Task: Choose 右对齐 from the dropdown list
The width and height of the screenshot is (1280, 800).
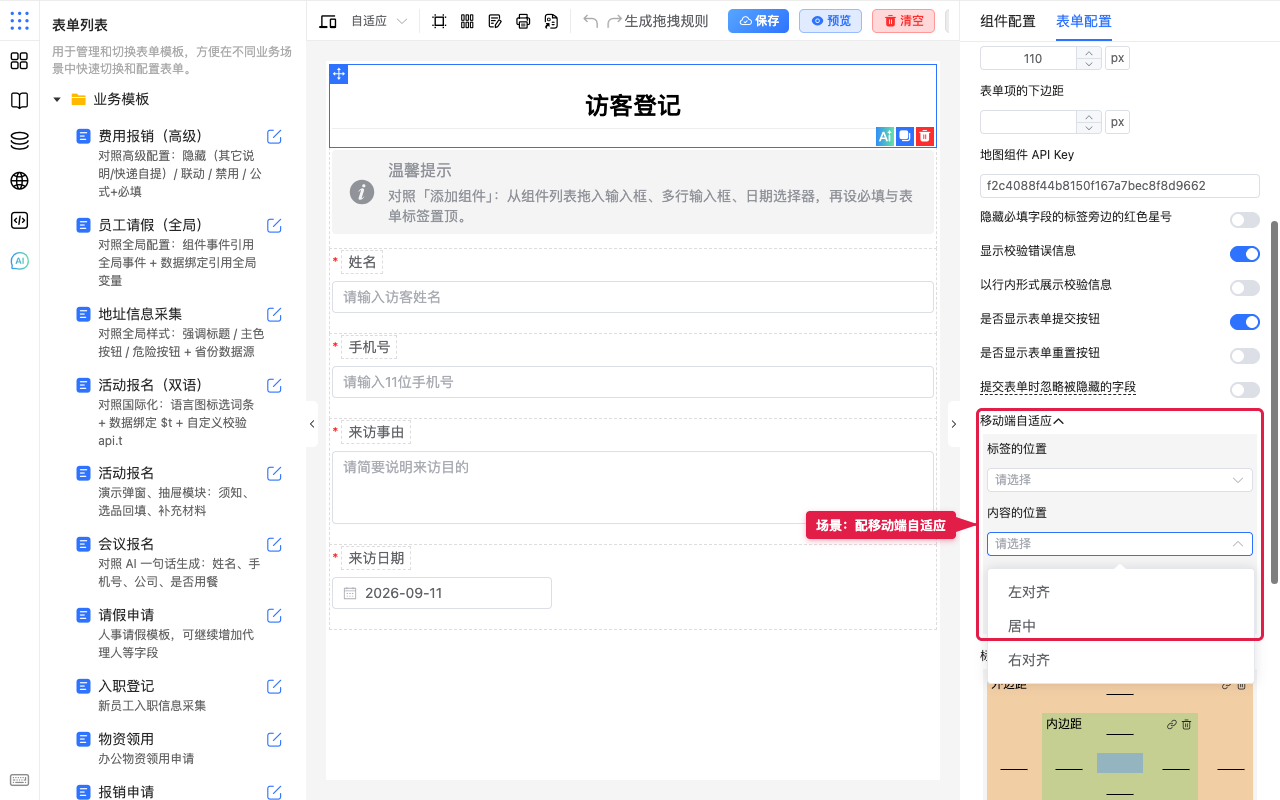Action: click(1120, 660)
